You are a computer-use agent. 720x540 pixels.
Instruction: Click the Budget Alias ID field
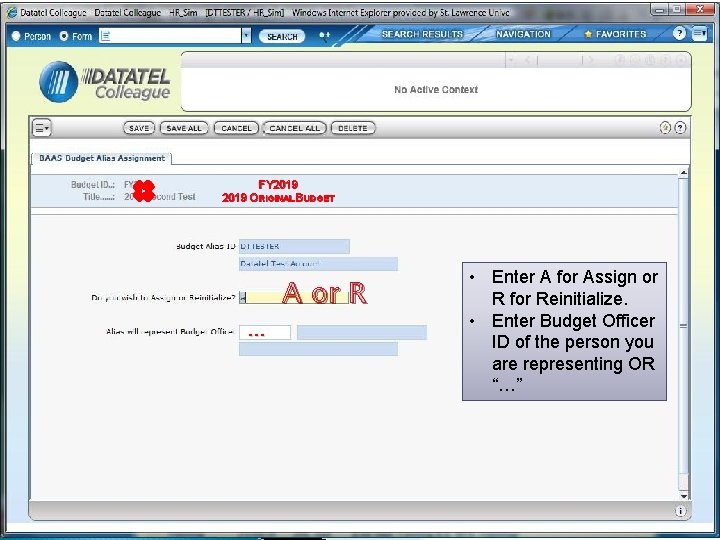294,247
